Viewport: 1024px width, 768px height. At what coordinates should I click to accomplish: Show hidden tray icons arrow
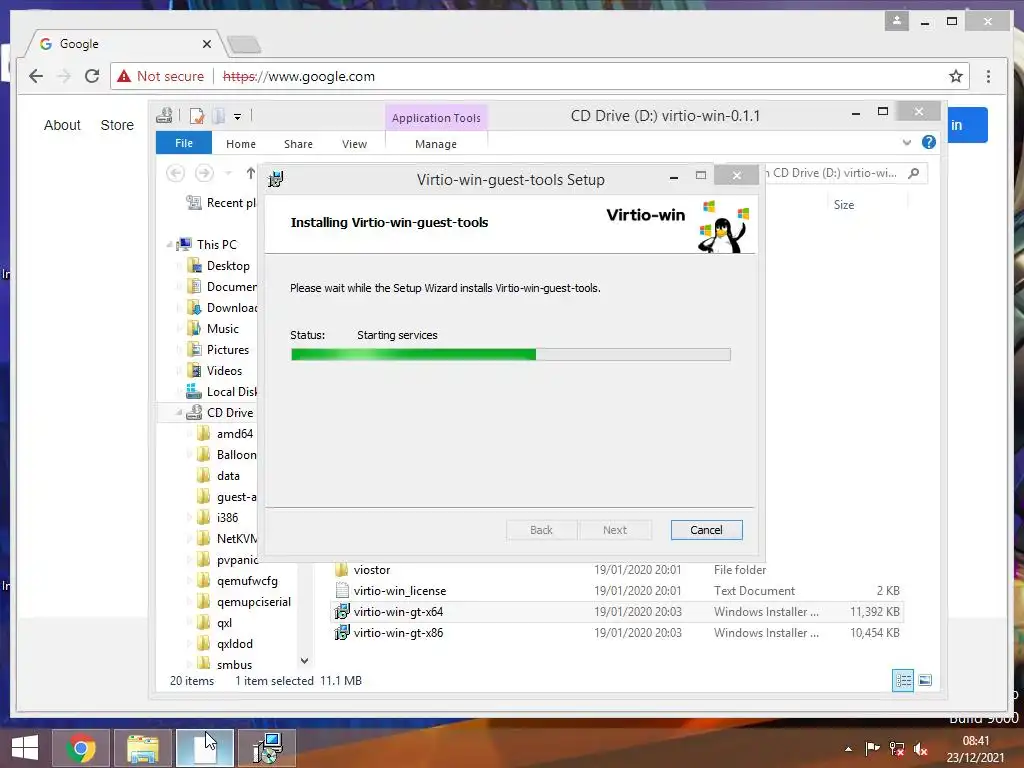[848, 749]
